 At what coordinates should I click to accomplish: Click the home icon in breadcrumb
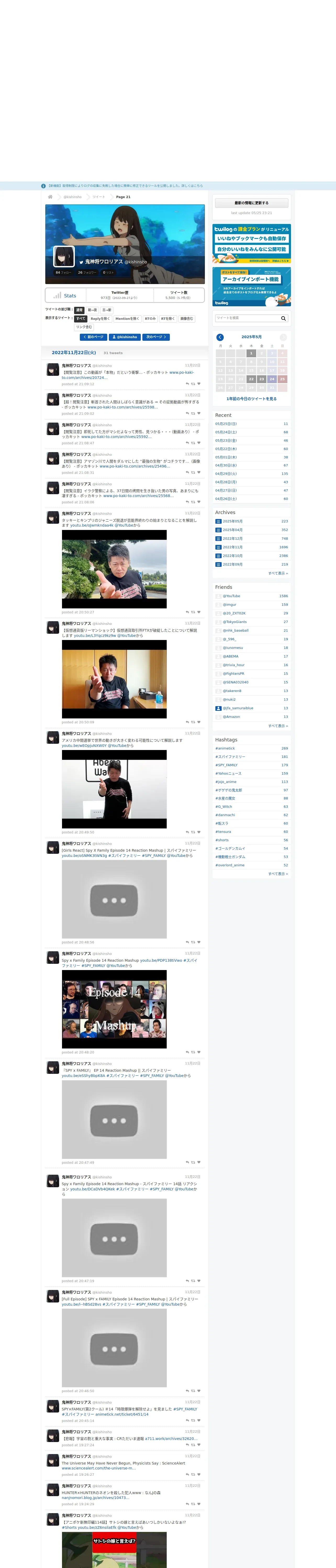coord(50,197)
